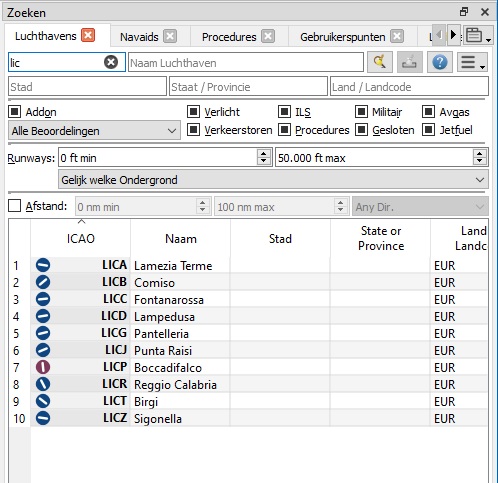The image size is (498, 483).
Task: Open the Gelijk welke Ondergrond dropdown
Action: click(x=273, y=180)
